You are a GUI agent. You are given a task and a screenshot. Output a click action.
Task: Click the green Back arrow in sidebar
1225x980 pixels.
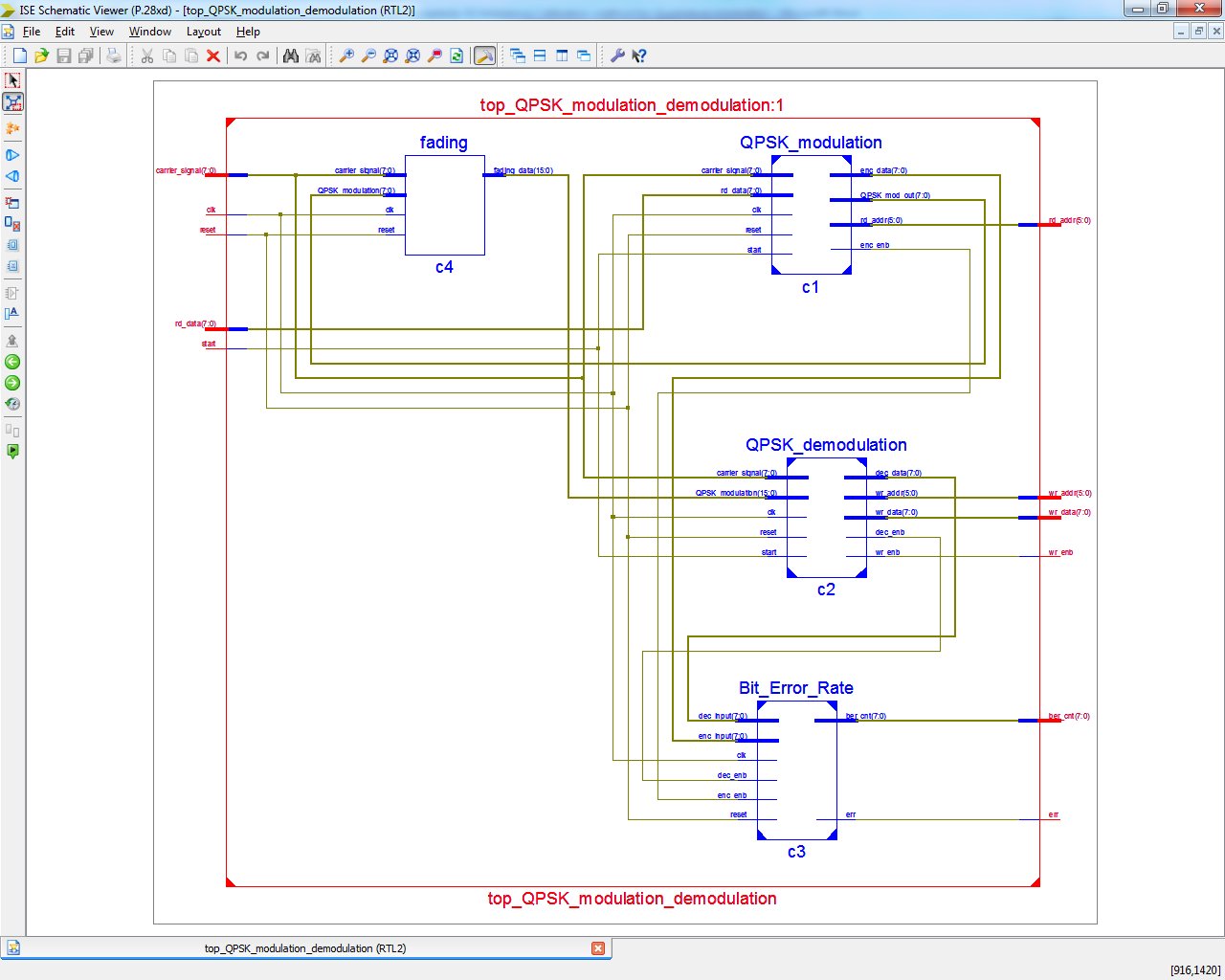coord(12,362)
